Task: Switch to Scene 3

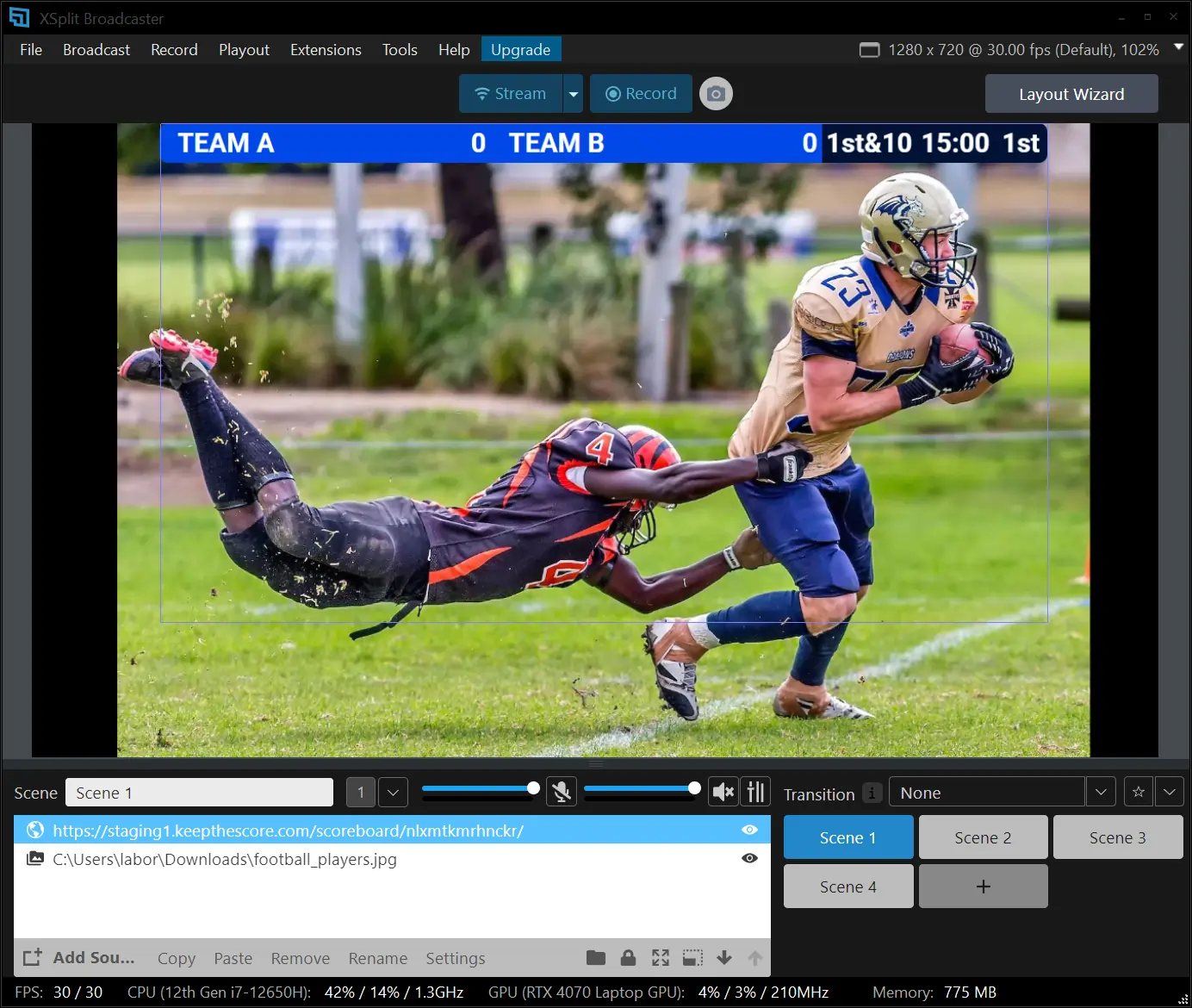Action: (1117, 837)
